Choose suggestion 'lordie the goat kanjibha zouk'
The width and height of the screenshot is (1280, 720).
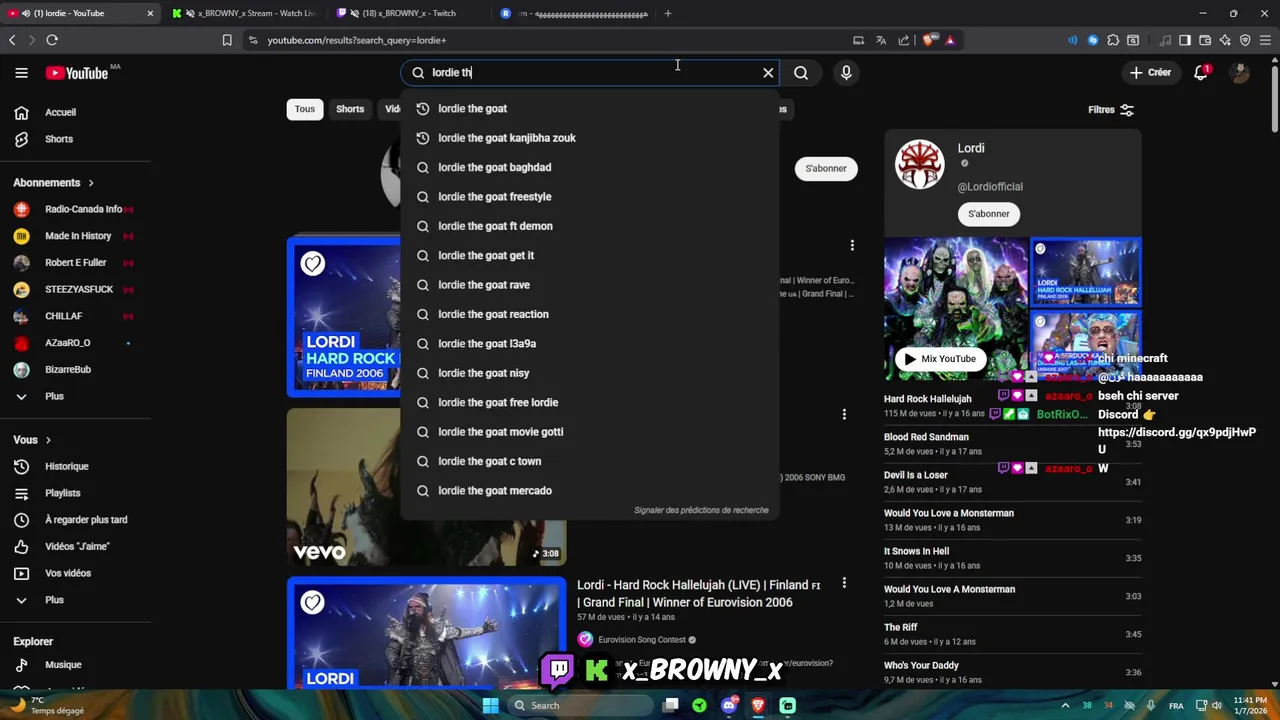point(589,138)
